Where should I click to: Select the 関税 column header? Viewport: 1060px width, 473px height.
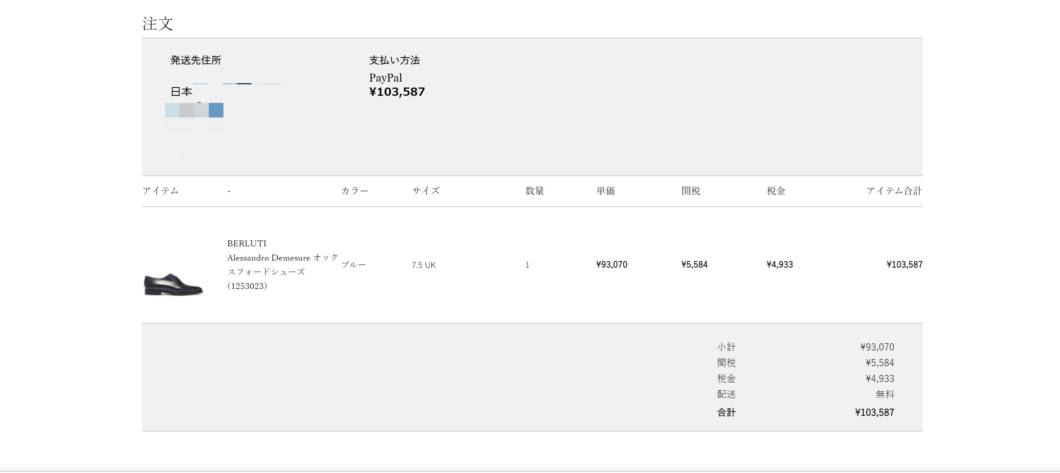pos(691,191)
